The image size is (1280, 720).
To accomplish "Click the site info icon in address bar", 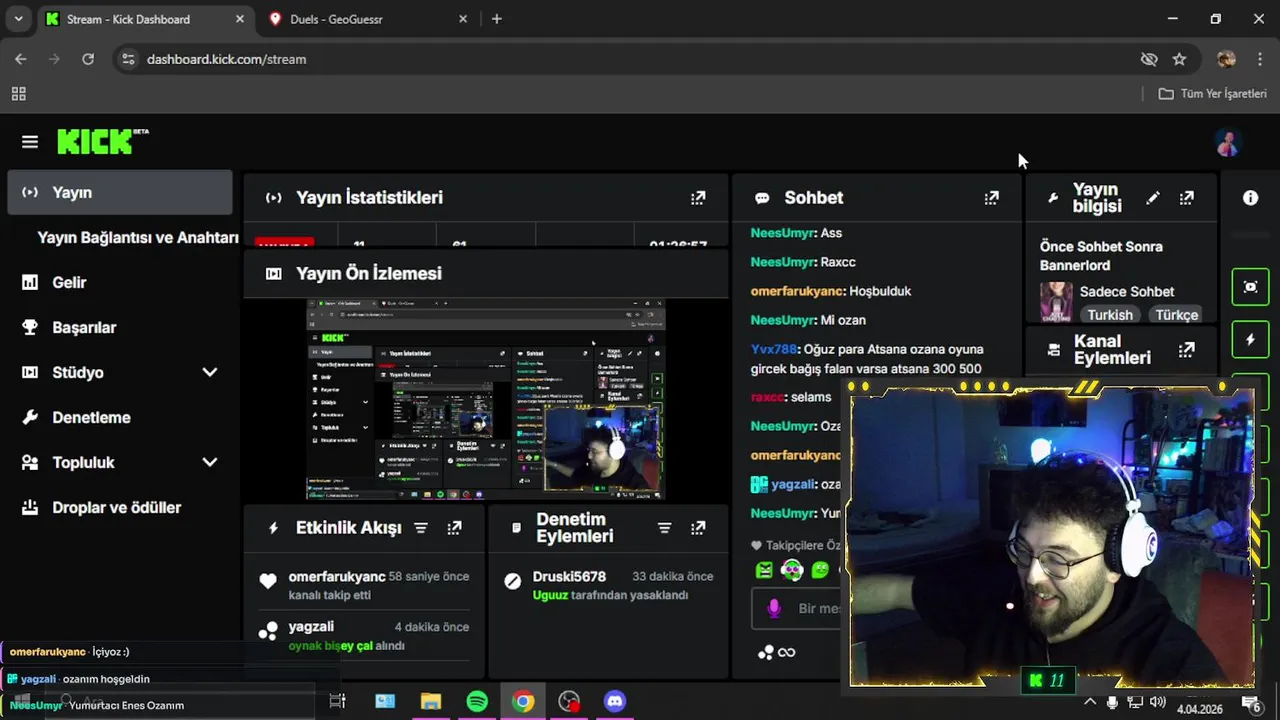I will click(x=127, y=59).
